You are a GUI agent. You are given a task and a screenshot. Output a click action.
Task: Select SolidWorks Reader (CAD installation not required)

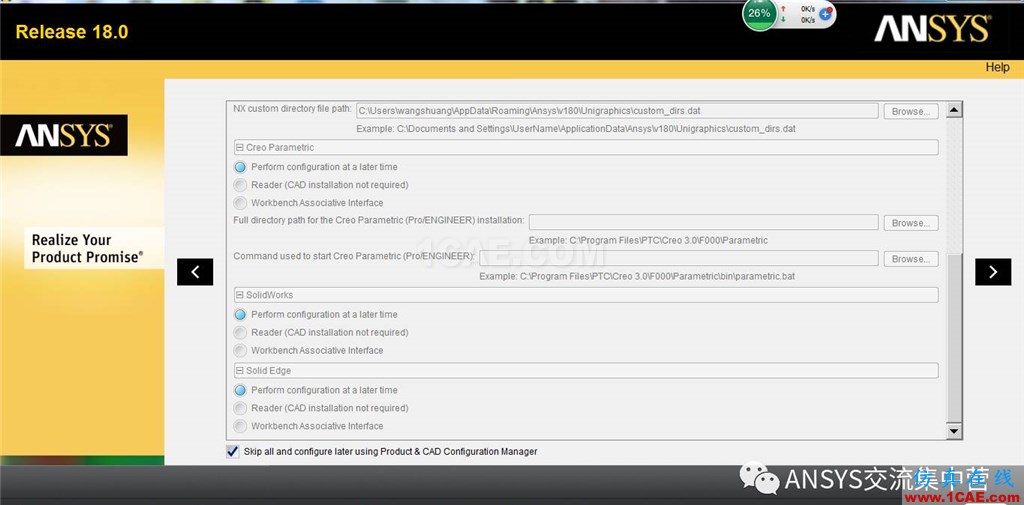click(240, 333)
